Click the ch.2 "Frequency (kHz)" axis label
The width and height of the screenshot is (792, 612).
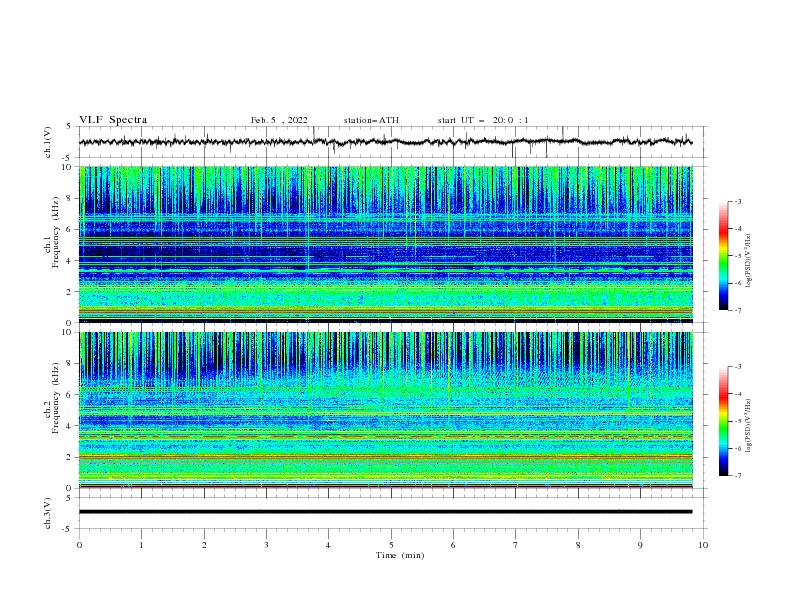point(56,397)
